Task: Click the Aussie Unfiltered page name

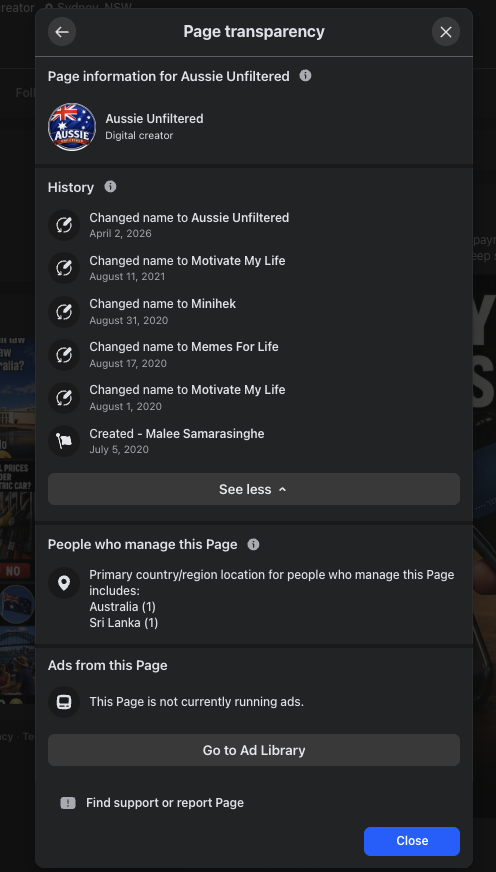Action: pyautogui.click(x=155, y=118)
